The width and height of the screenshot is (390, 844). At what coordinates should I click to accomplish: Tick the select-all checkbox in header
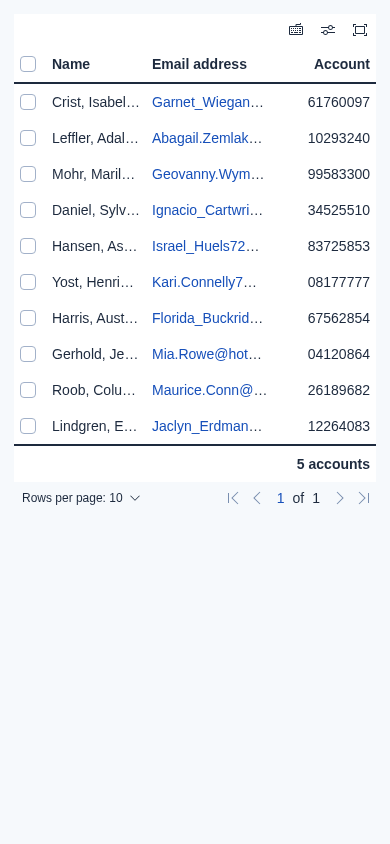pyautogui.click(x=28, y=64)
